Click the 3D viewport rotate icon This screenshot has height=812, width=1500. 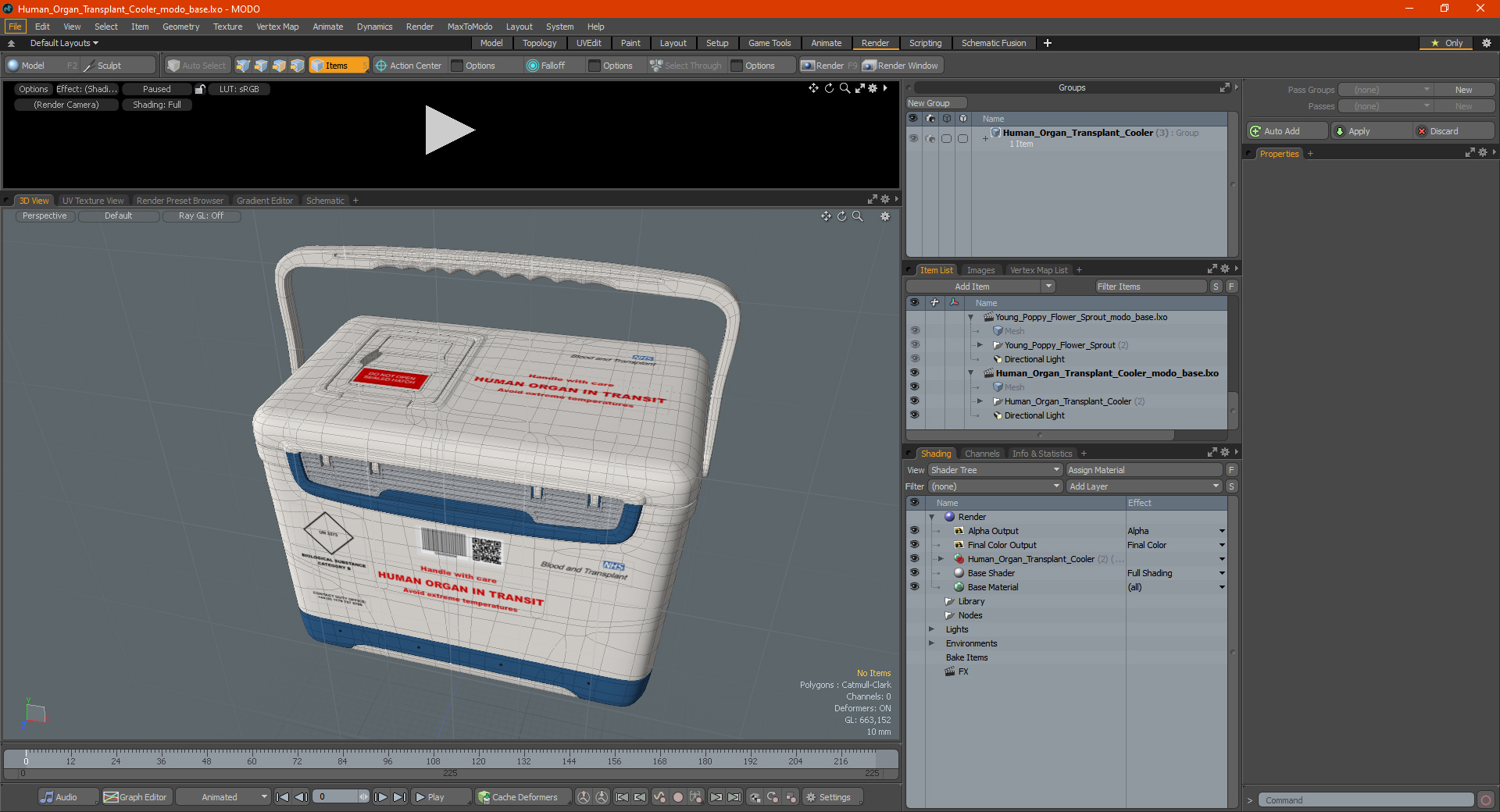click(x=841, y=216)
